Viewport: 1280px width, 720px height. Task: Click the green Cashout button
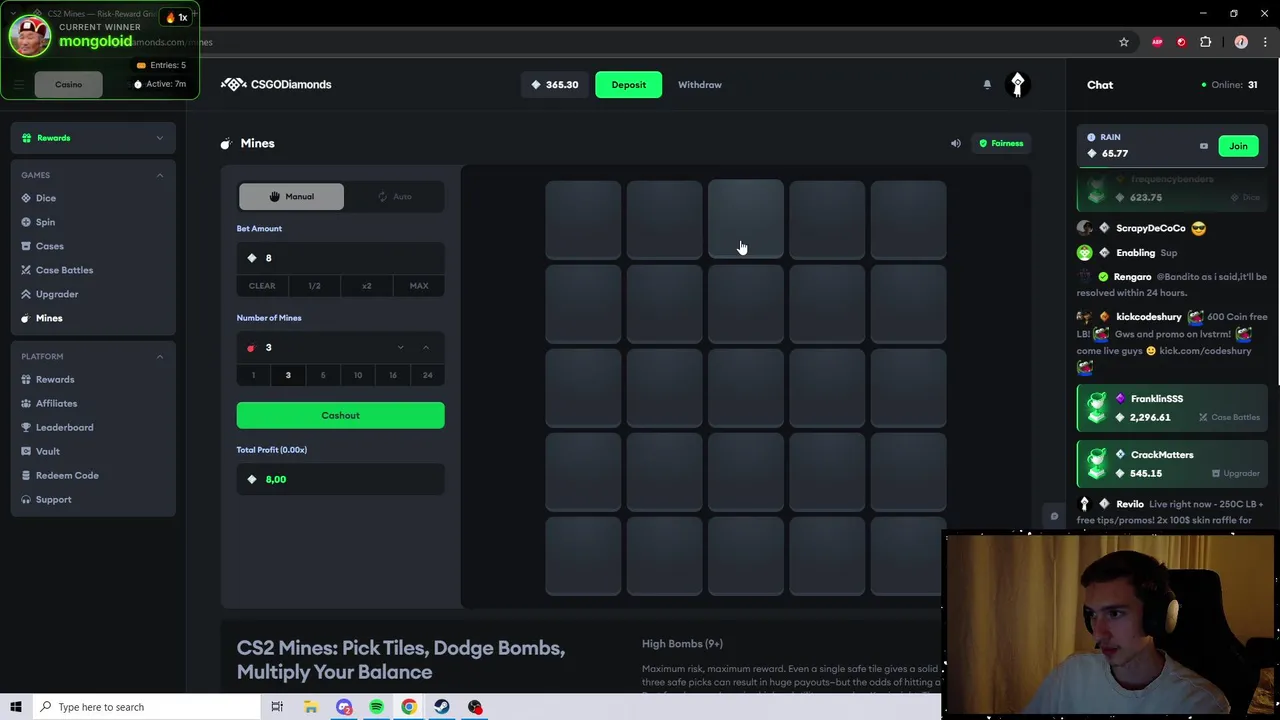(x=340, y=415)
